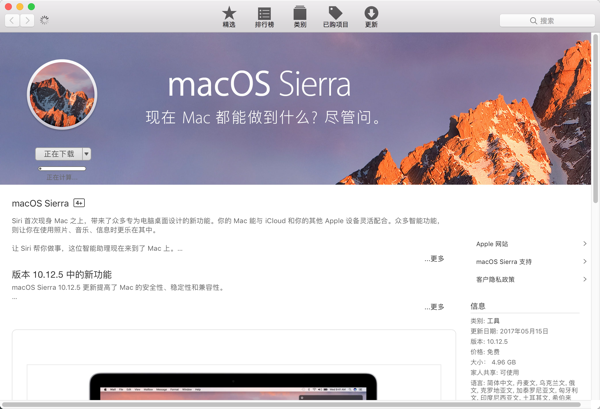Open the Categories (类别) tab
The width and height of the screenshot is (600, 409).
300,17
